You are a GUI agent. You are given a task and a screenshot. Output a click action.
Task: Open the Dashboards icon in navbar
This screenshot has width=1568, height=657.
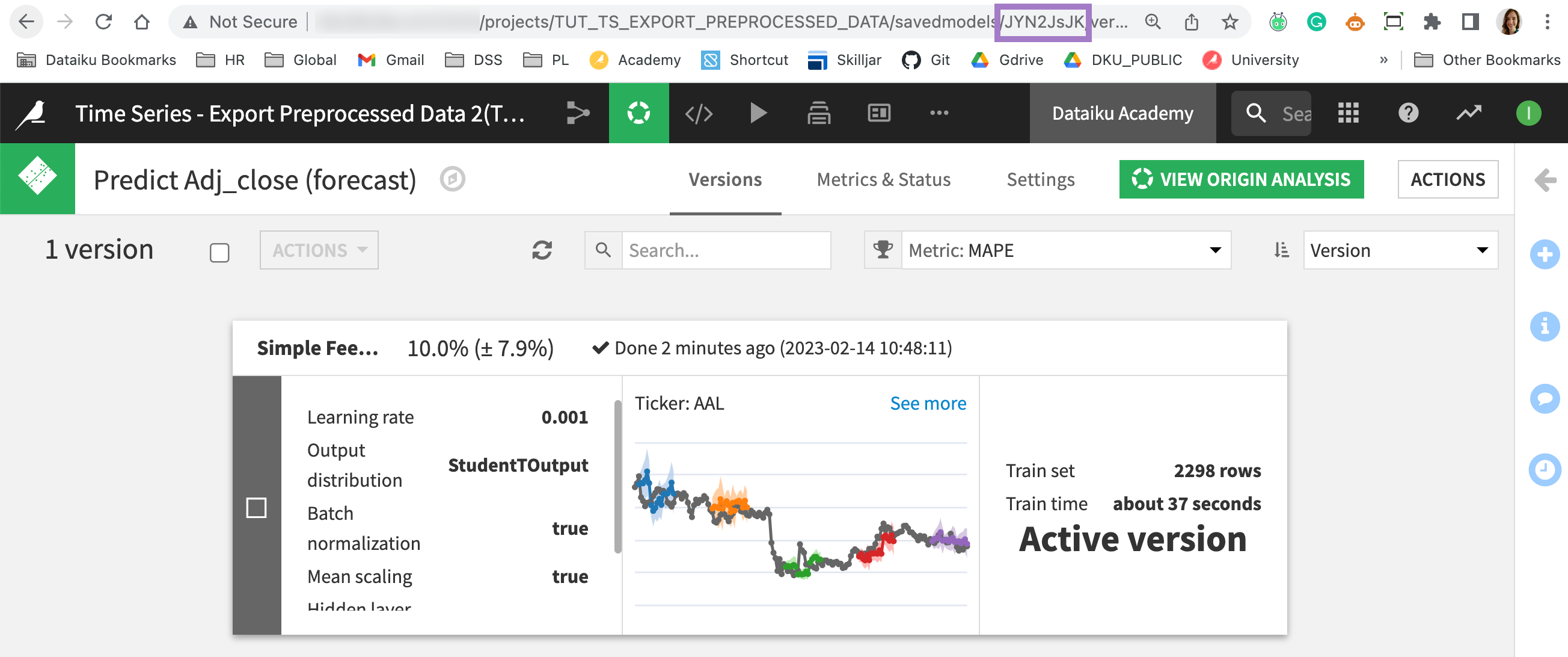[878, 113]
